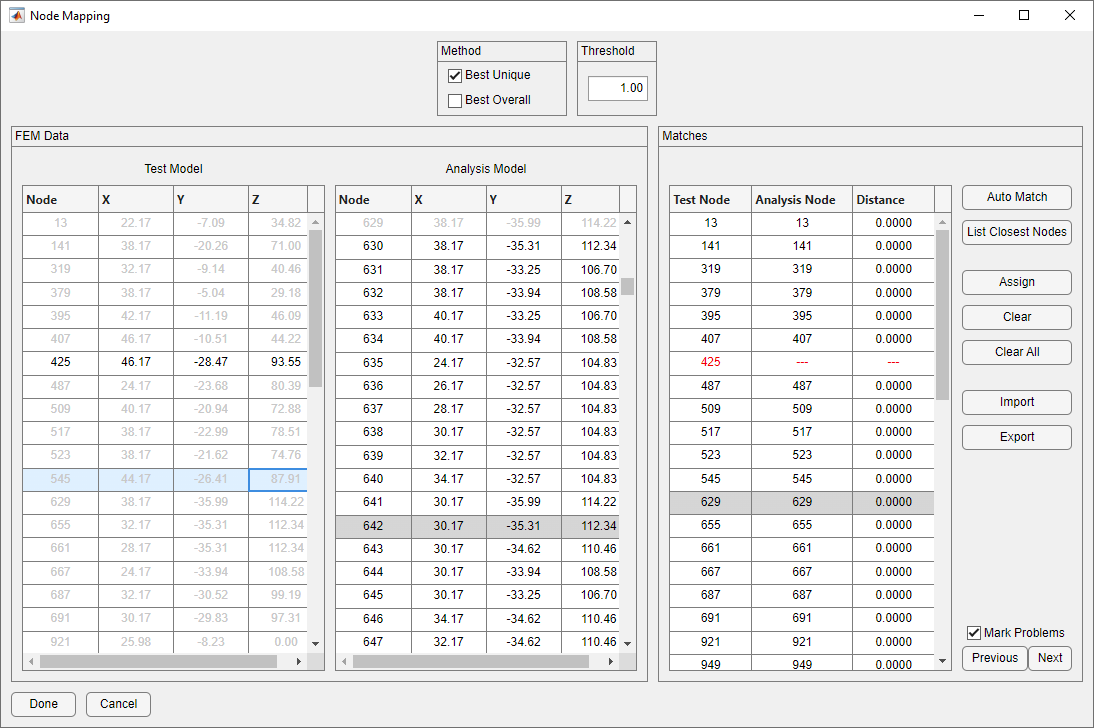Viewport: 1094px width, 728px height.
Task: Select Matches row for test node 487
Action: point(802,385)
